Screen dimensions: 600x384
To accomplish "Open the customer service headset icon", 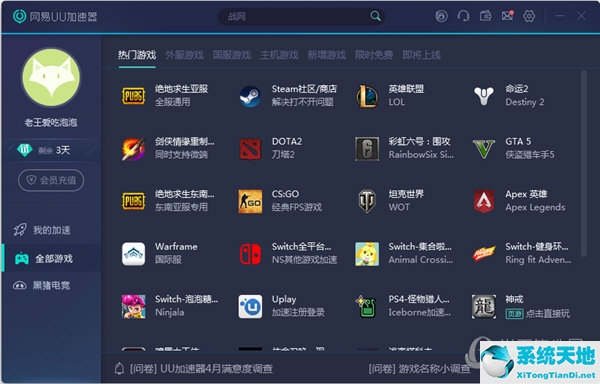I will tap(463, 16).
